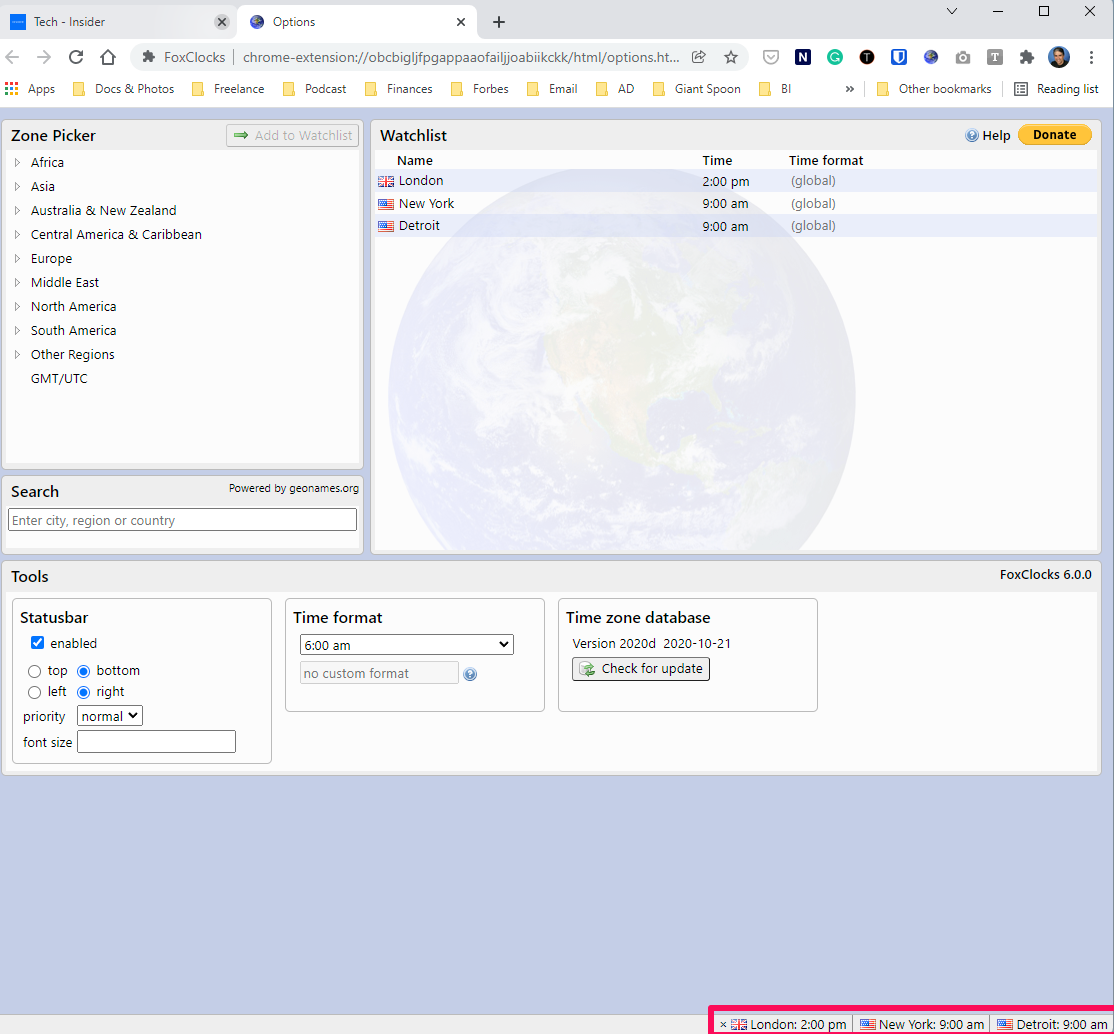The image size is (1114, 1034).
Task: Open Other bookmarks folder
Action: (x=934, y=89)
